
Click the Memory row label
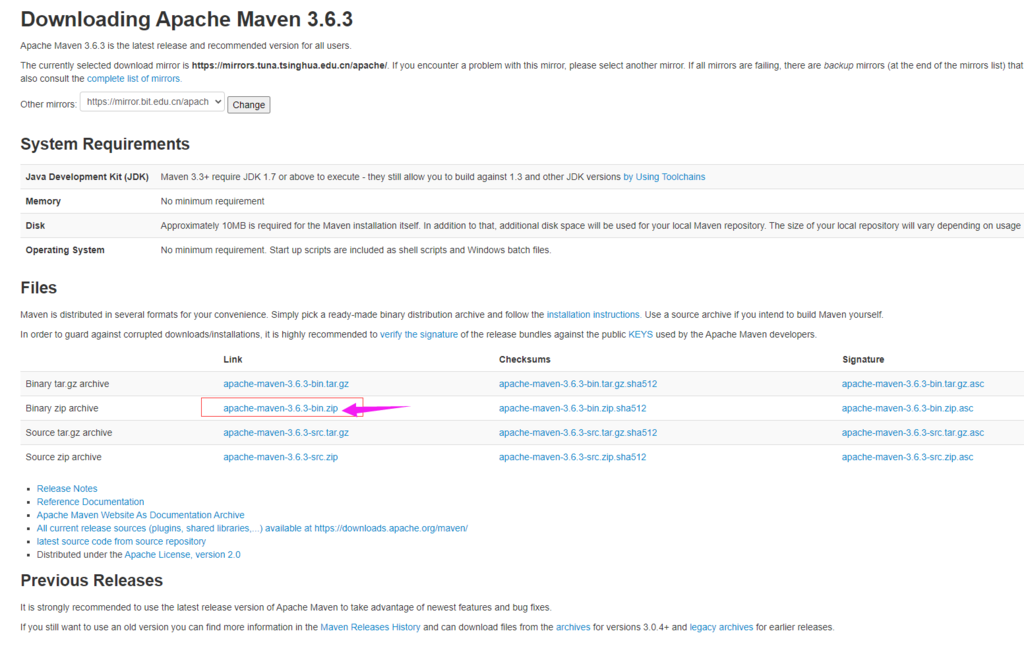43,201
